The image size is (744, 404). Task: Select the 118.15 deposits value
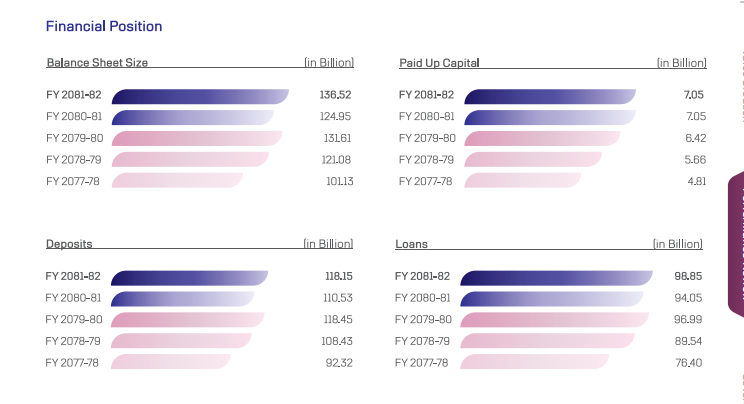click(337, 277)
